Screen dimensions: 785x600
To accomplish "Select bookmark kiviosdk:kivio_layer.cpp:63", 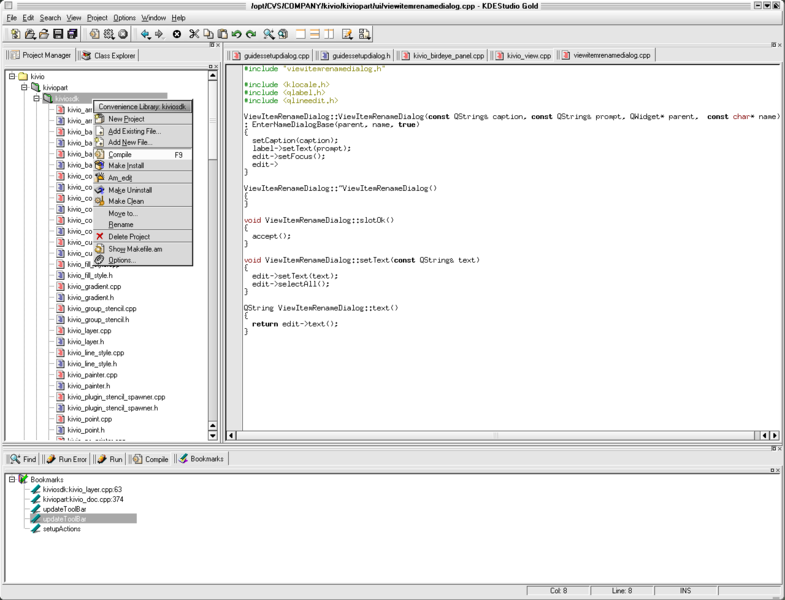I will click(x=82, y=489).
